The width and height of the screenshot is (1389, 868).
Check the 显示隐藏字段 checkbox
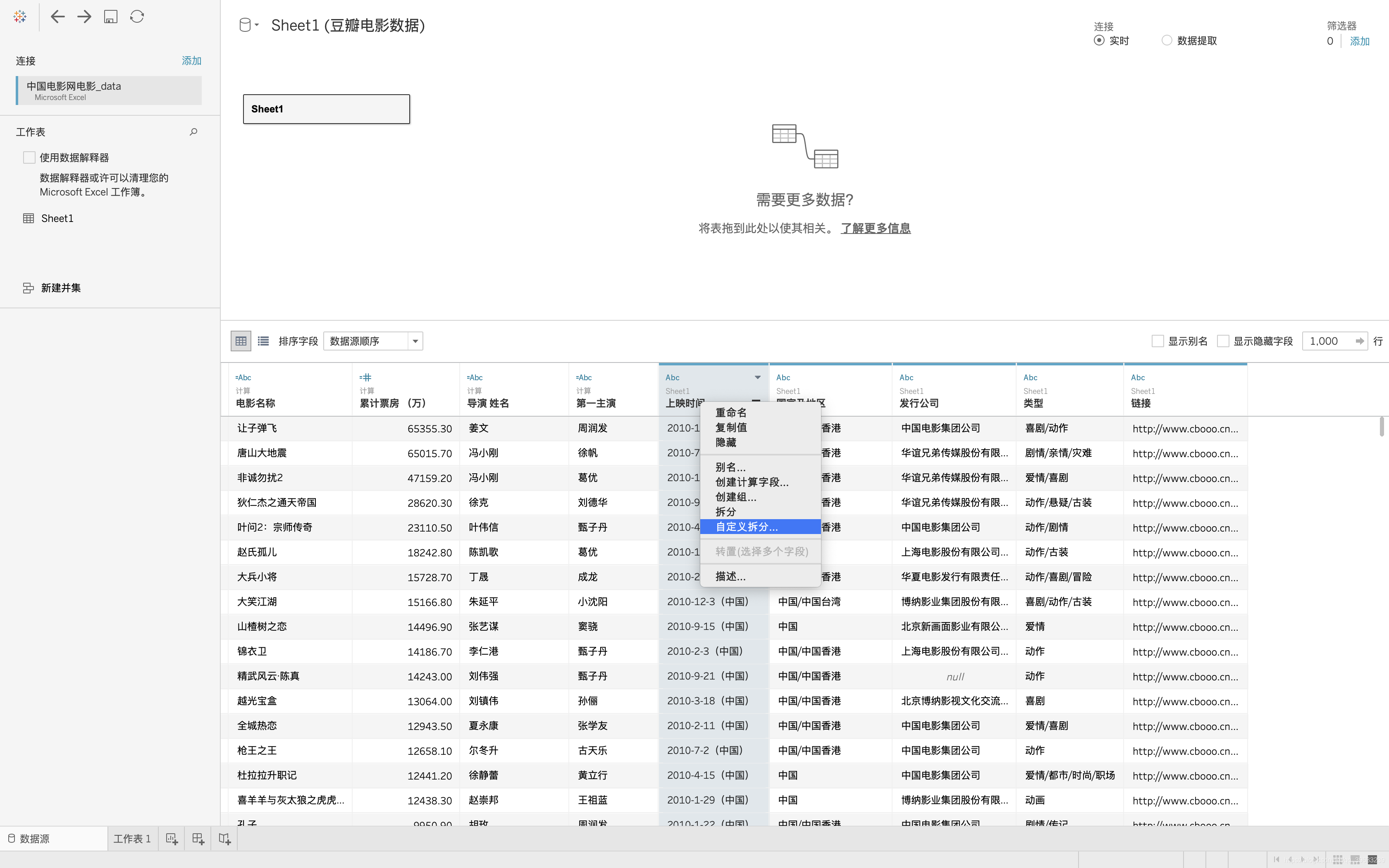[1223, 341]
